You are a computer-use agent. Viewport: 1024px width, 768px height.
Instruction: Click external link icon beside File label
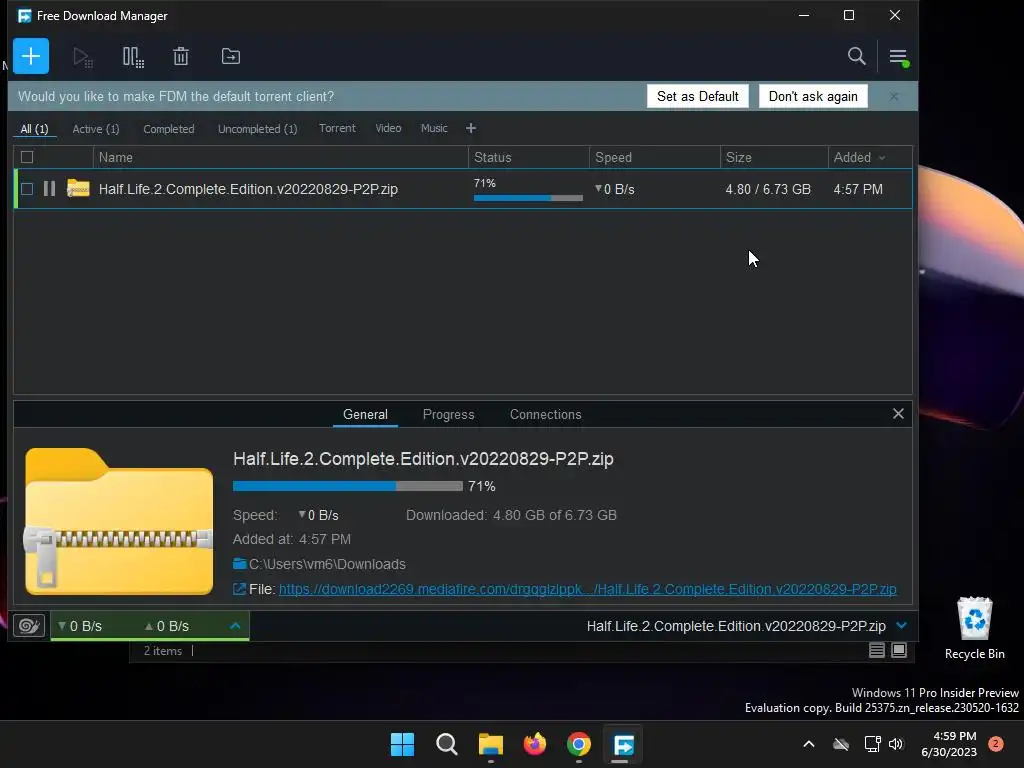coord(239,589)
